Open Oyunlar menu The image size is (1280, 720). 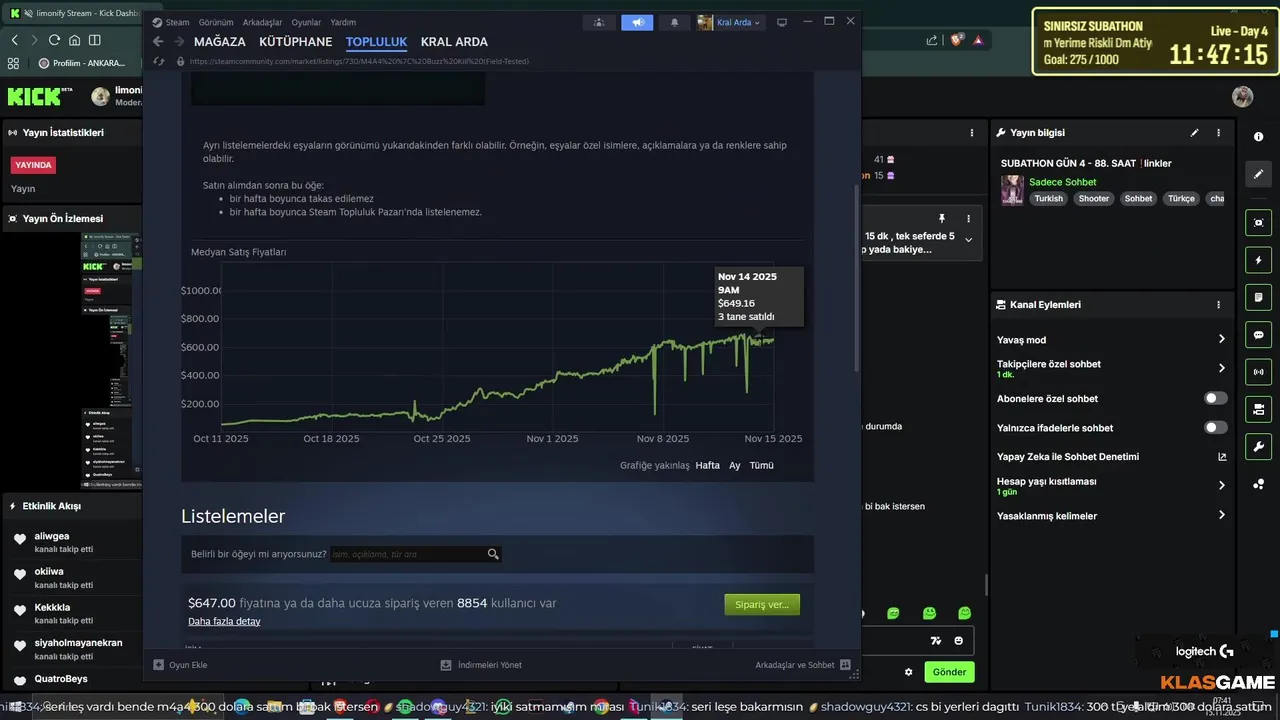pyautogui.click(x=307, y=22)
